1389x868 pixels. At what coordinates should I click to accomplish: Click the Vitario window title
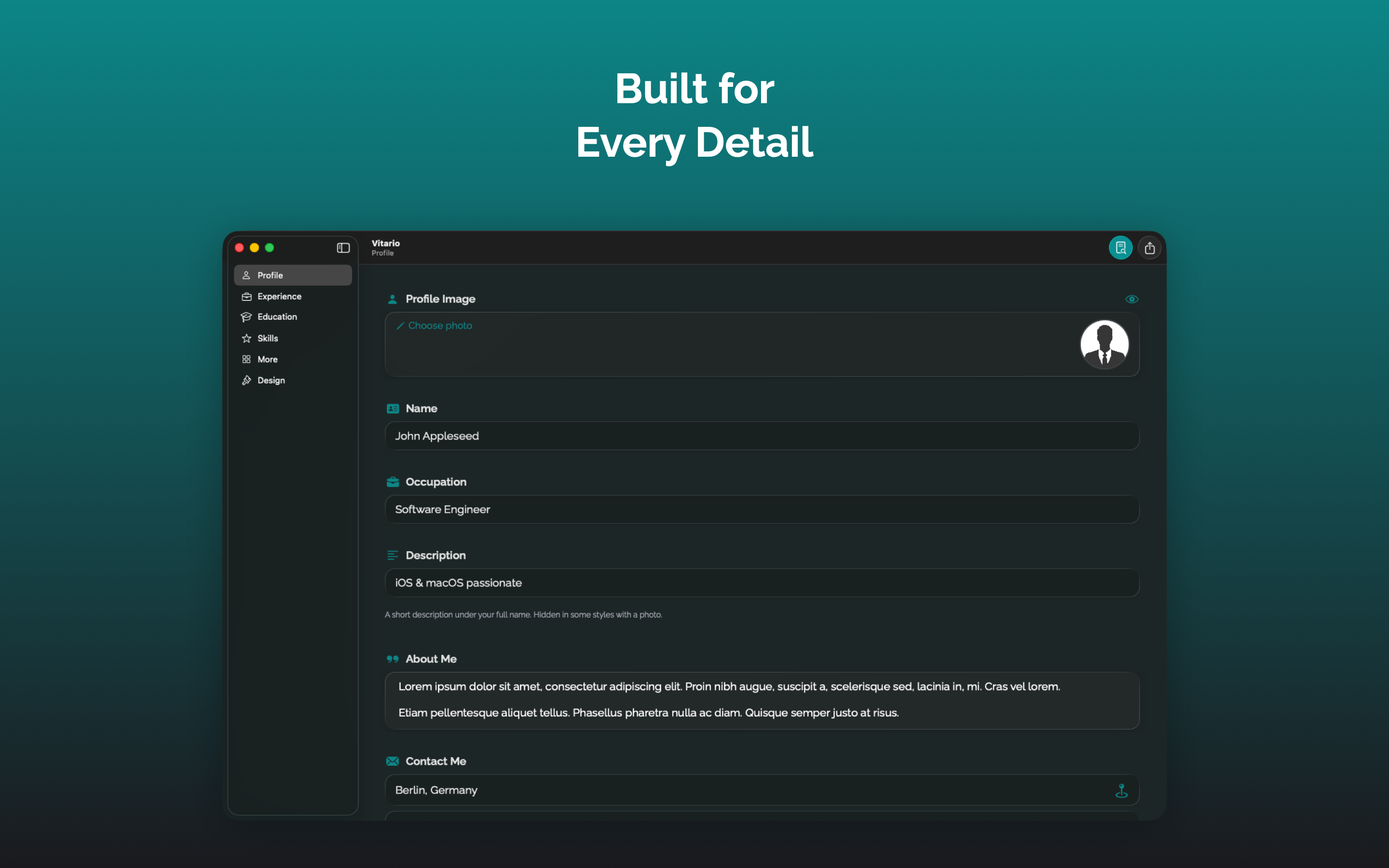tap(386, 243)
